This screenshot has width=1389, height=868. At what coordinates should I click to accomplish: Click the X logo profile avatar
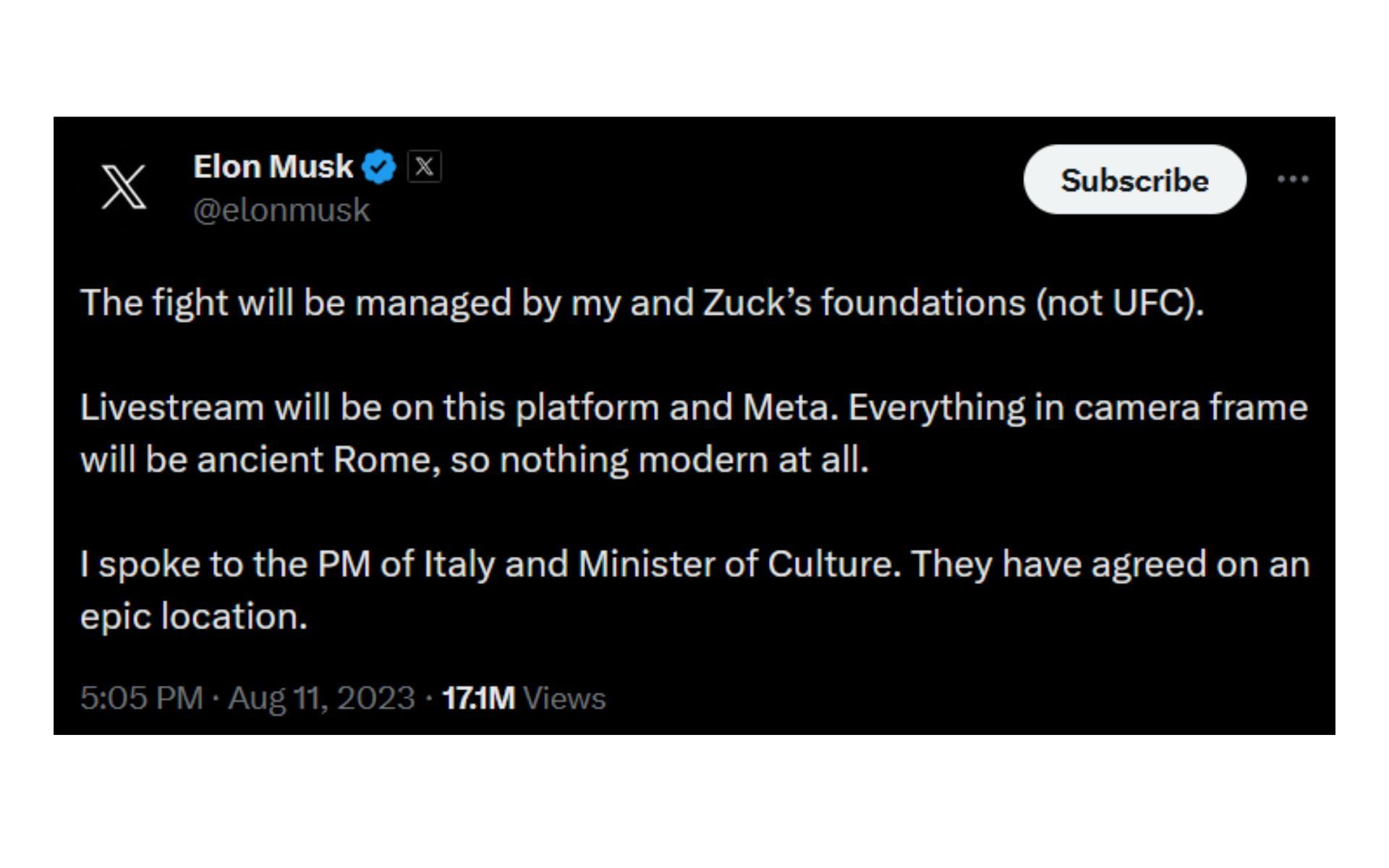pos(124,186)
